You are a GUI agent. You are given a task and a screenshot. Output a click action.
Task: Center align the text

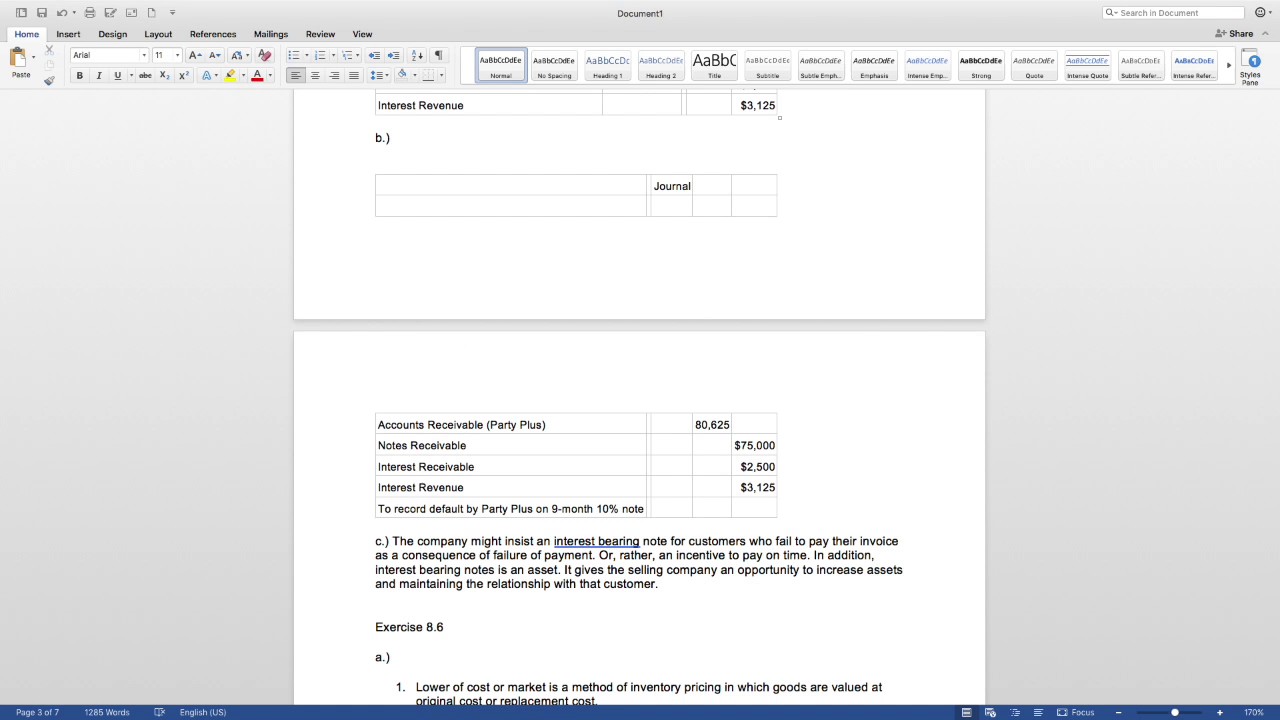click(x=315, y=76)
